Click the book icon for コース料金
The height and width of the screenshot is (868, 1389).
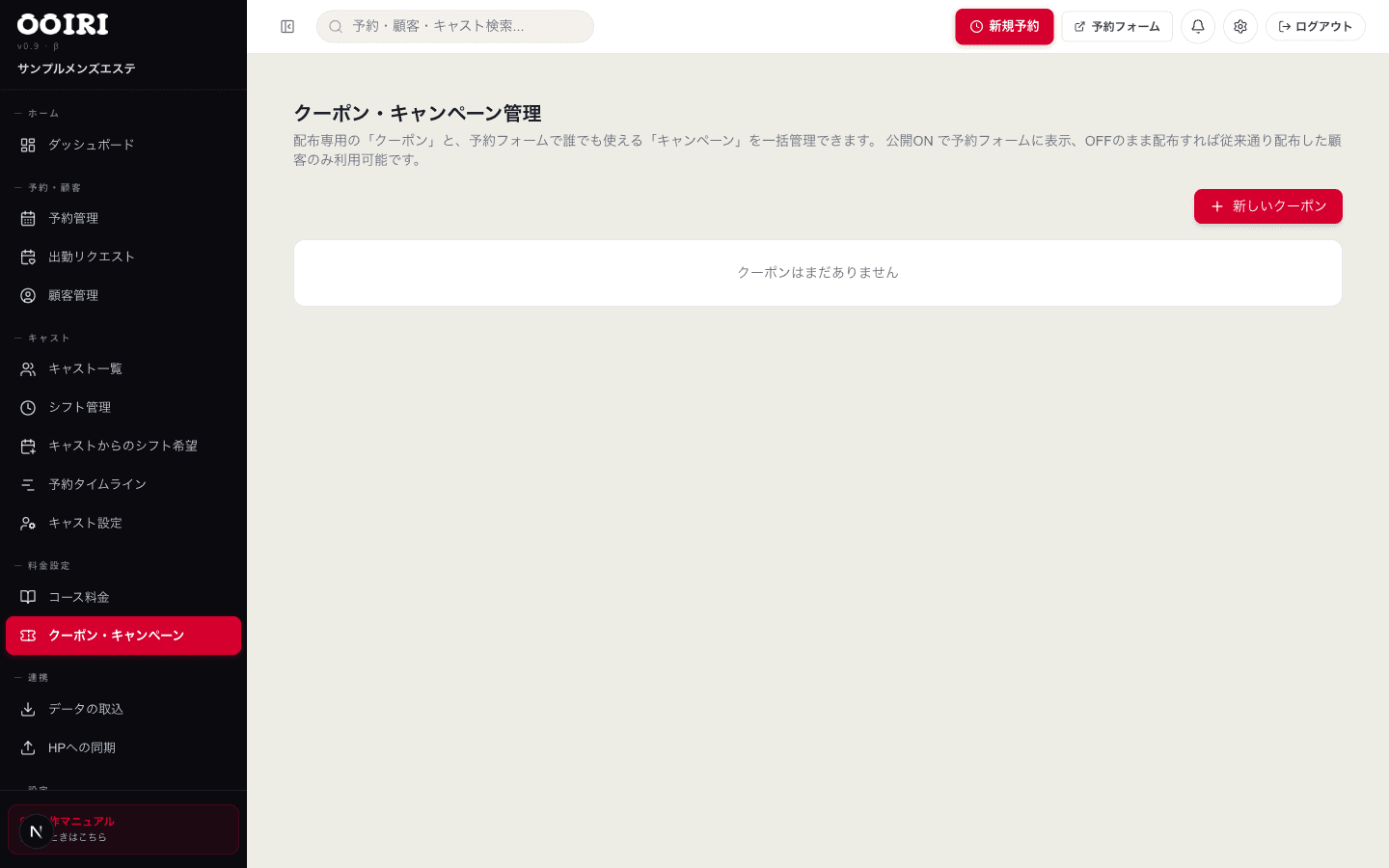coord(28,597)
